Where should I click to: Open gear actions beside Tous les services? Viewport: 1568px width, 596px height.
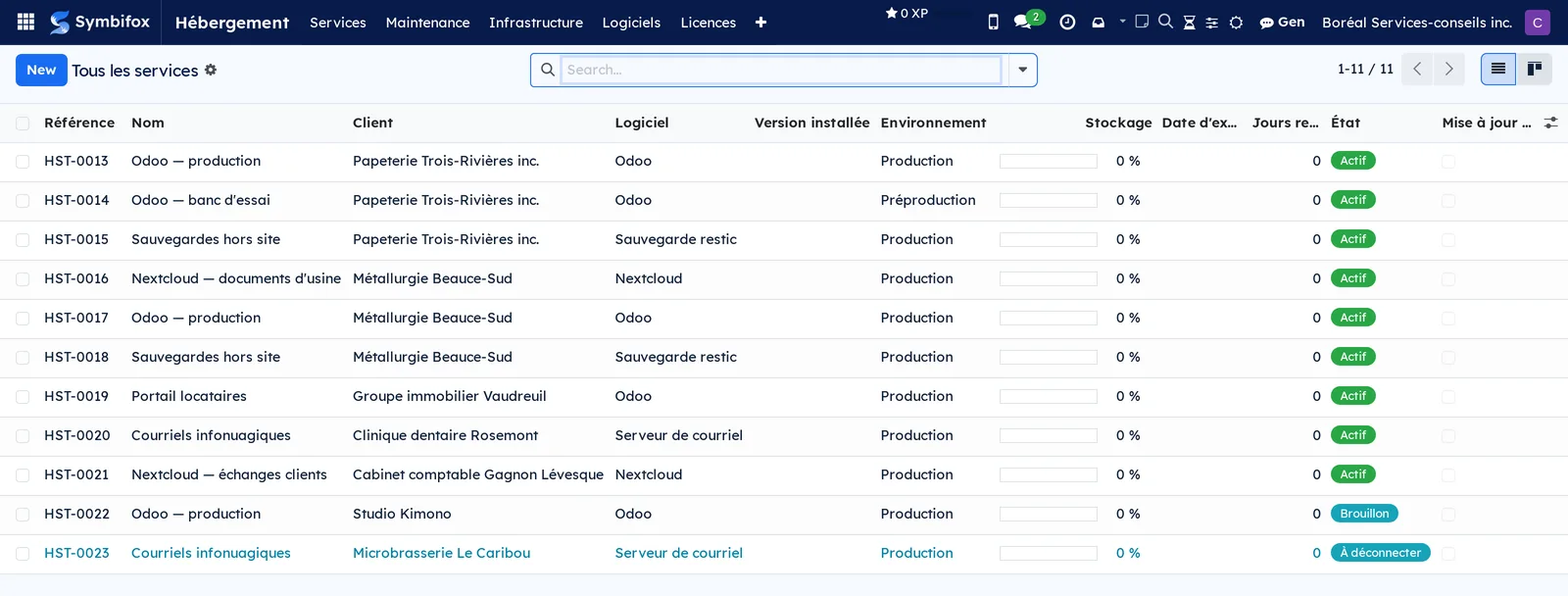(211, 70)
